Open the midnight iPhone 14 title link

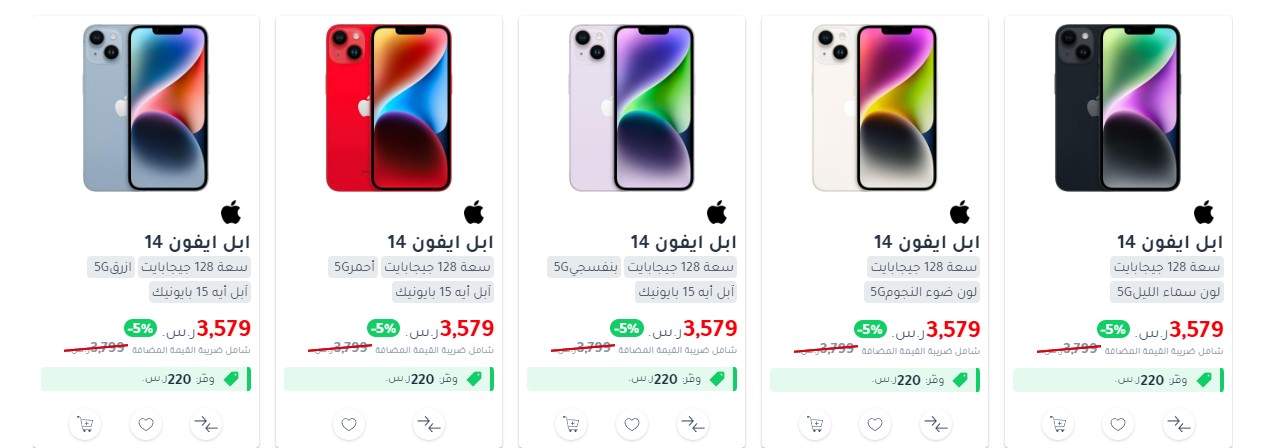pos(1170,242)
